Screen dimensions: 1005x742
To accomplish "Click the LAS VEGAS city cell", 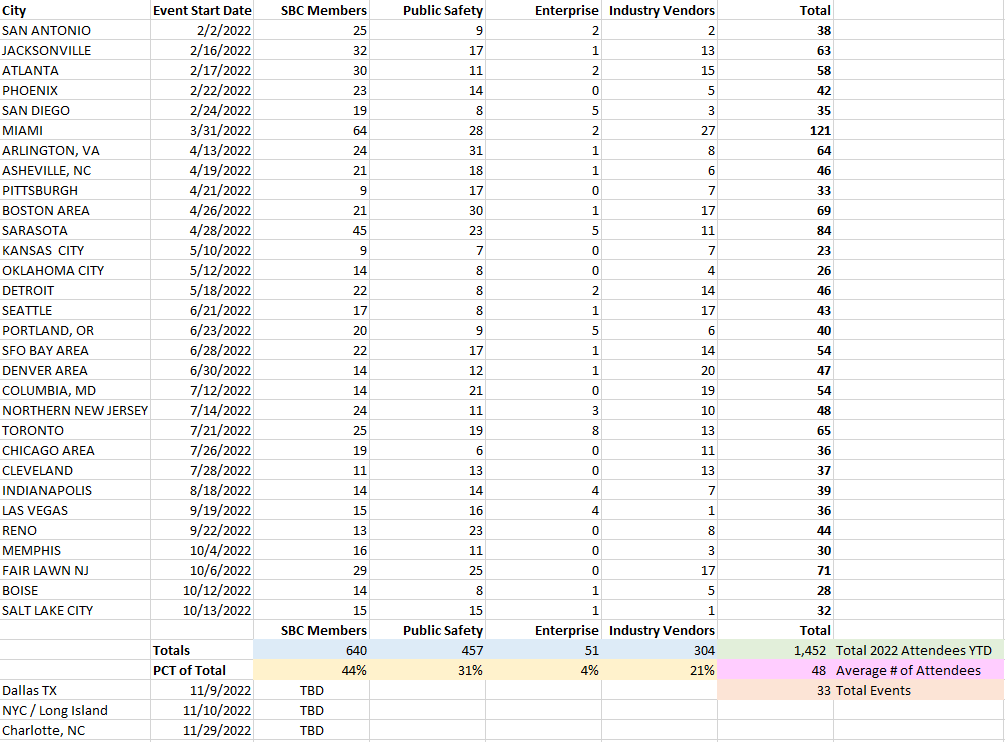I will [x=75, y=510].
